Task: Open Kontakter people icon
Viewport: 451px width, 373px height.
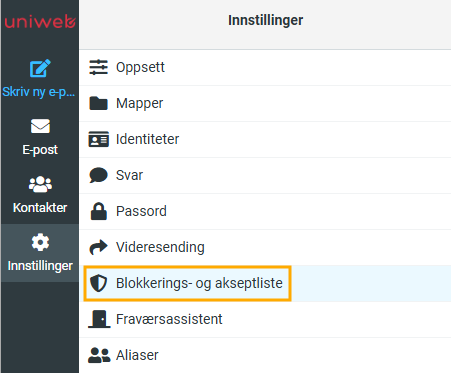Action: pyautogui.click(x=40, y=184)
